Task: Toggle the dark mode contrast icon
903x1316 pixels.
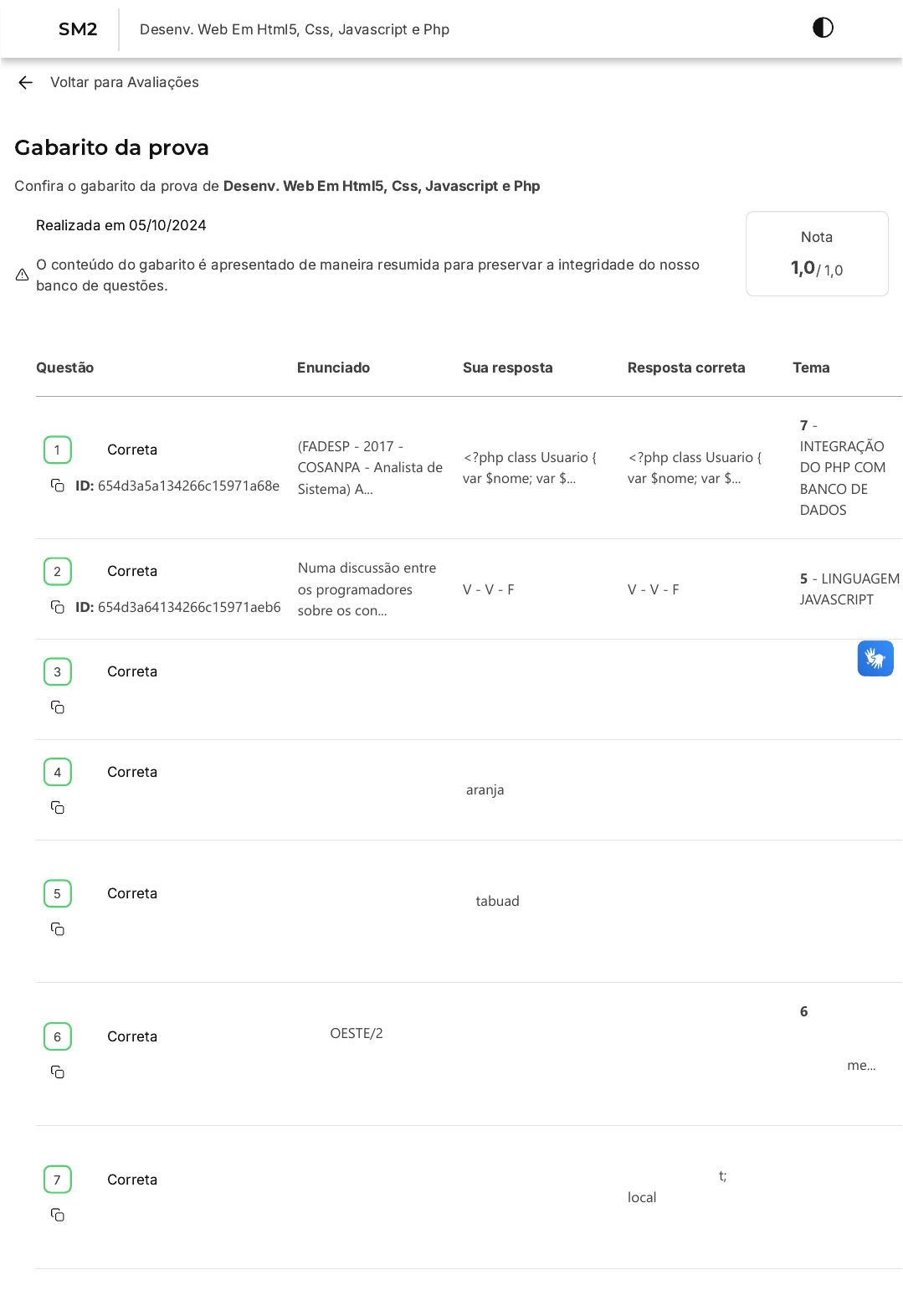Action: (823, 28)
